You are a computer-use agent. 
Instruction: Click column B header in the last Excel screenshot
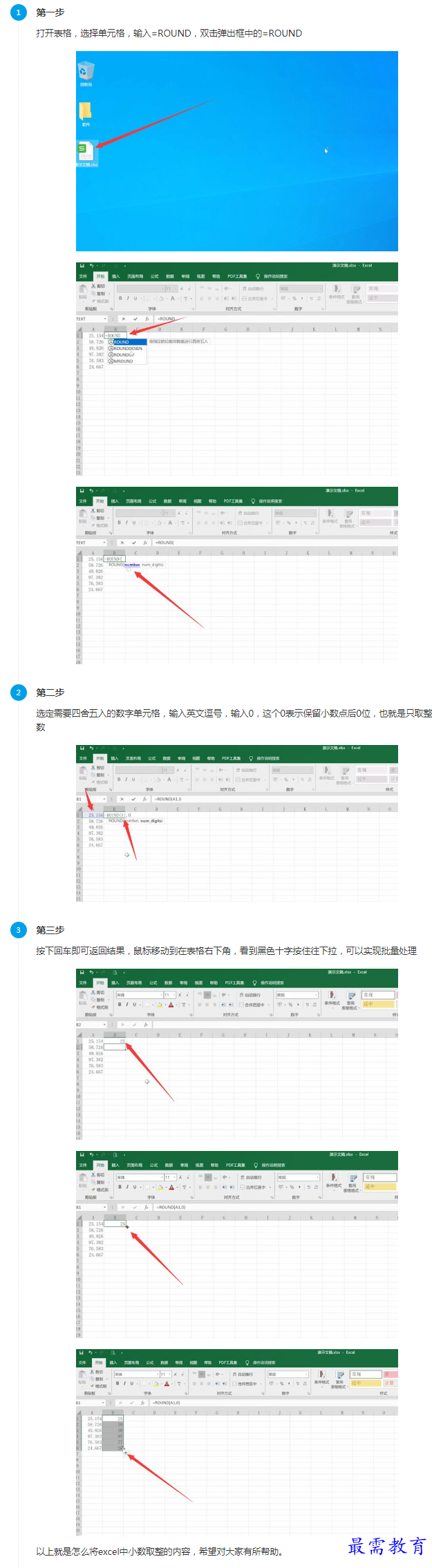[113, 1413]
